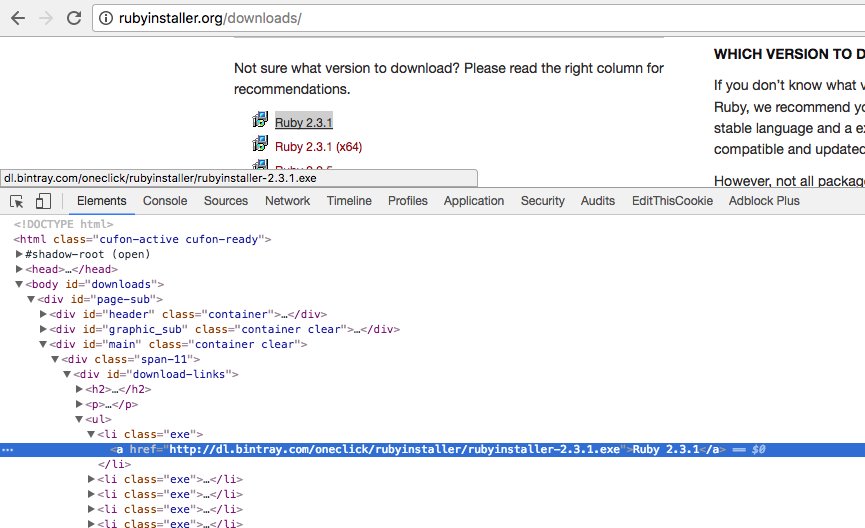865x528 pixels.
Task: Collapse the first li class="exe" node
Action: pos(92,434)
